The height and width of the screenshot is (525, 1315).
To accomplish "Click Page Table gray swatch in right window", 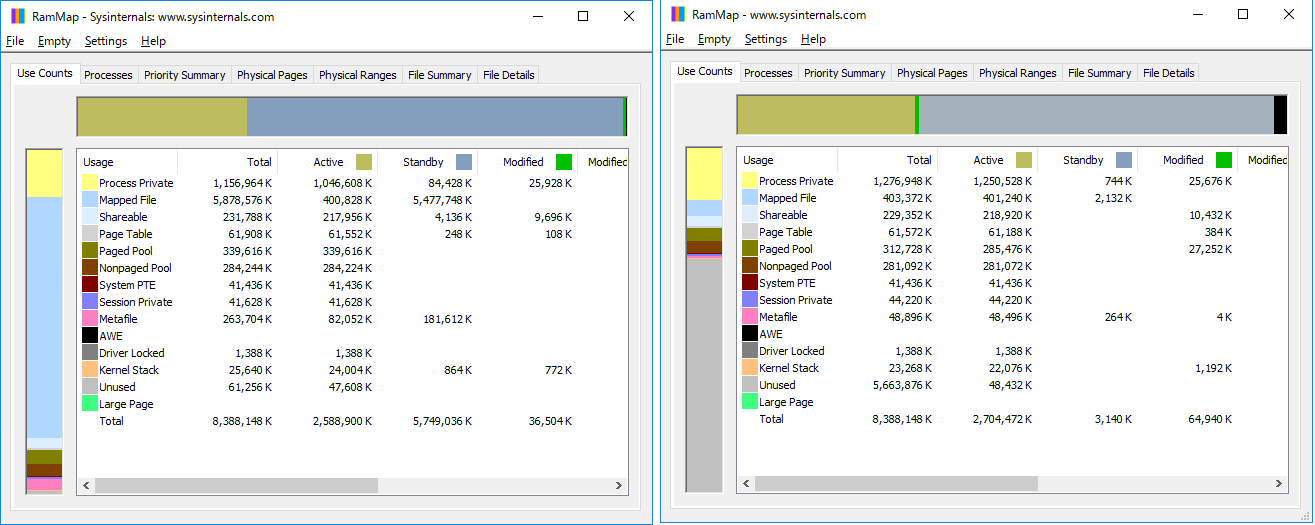I will coord(750,232).
